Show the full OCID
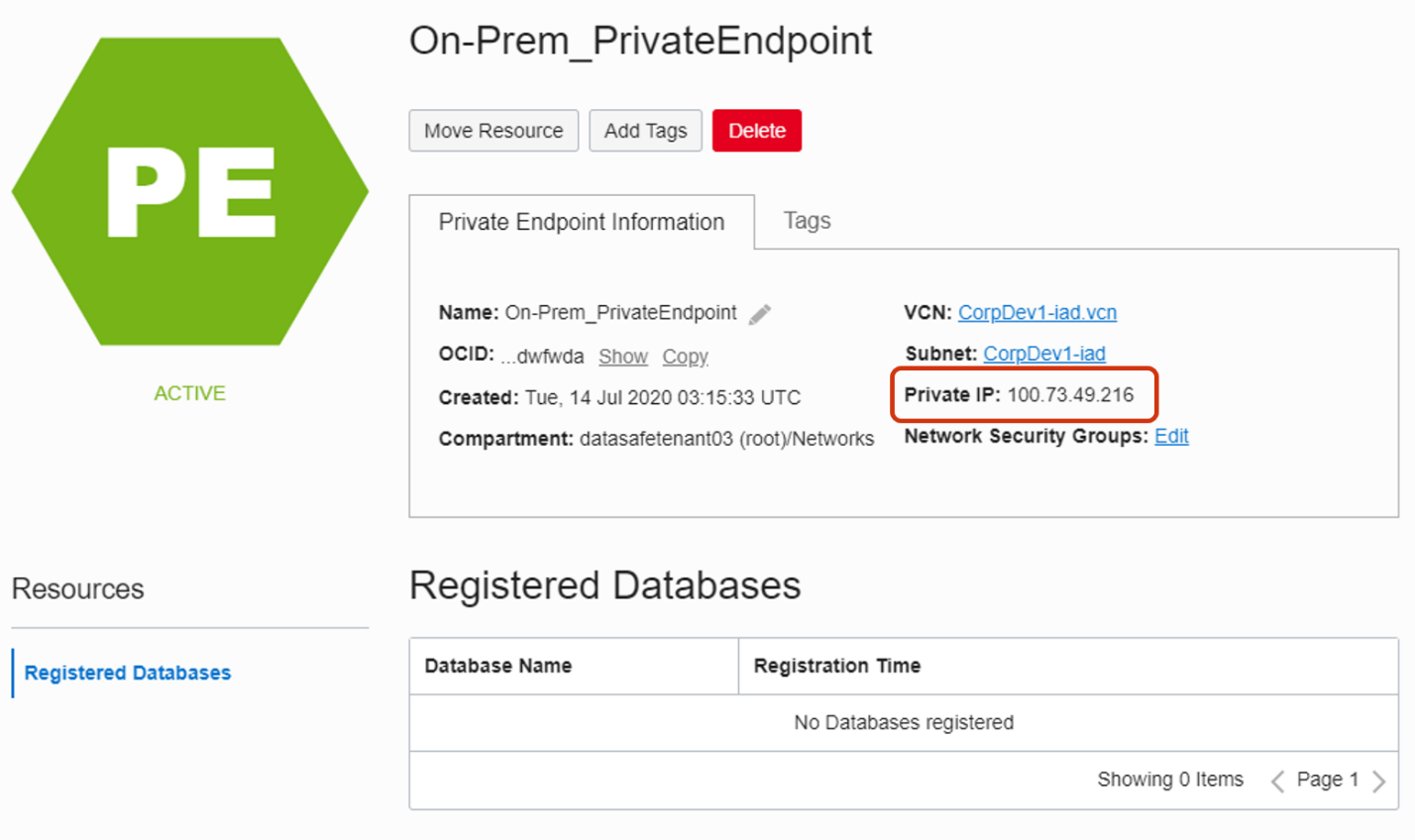The width and height of the screenshot is (1415, 840). click(622, 357)
